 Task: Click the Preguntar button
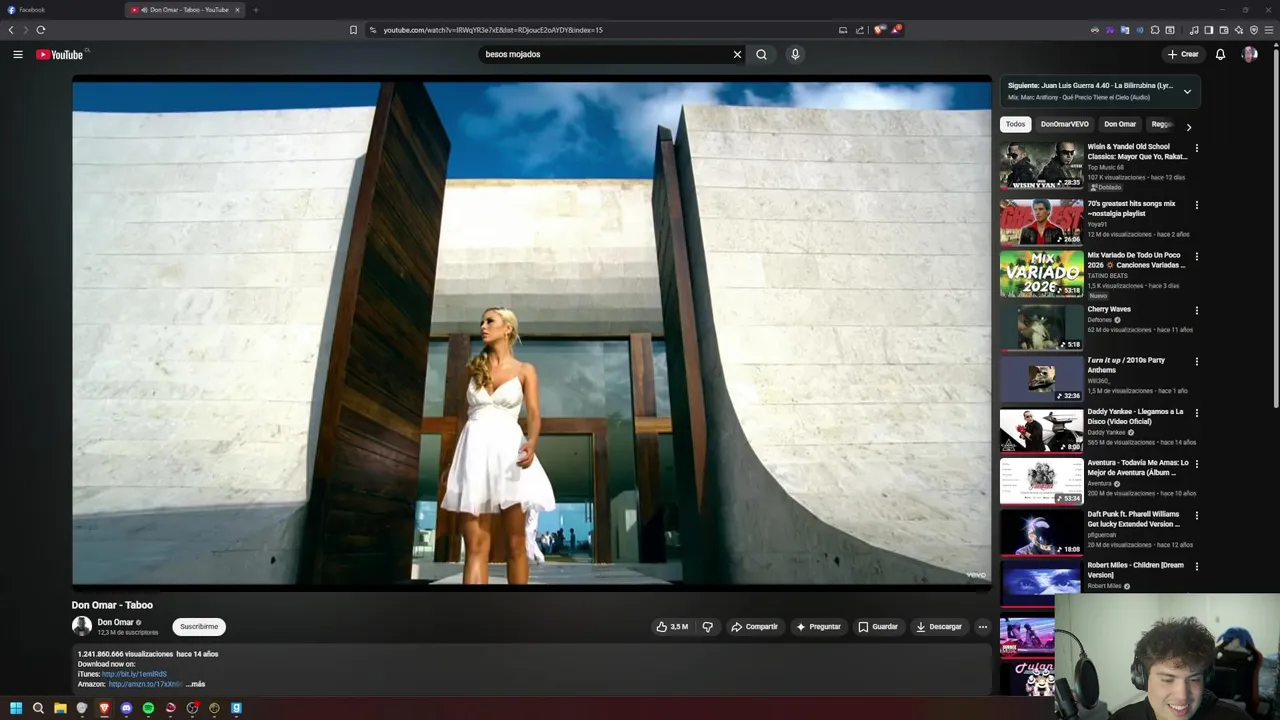pyautogui.click(x=818, y=627)
